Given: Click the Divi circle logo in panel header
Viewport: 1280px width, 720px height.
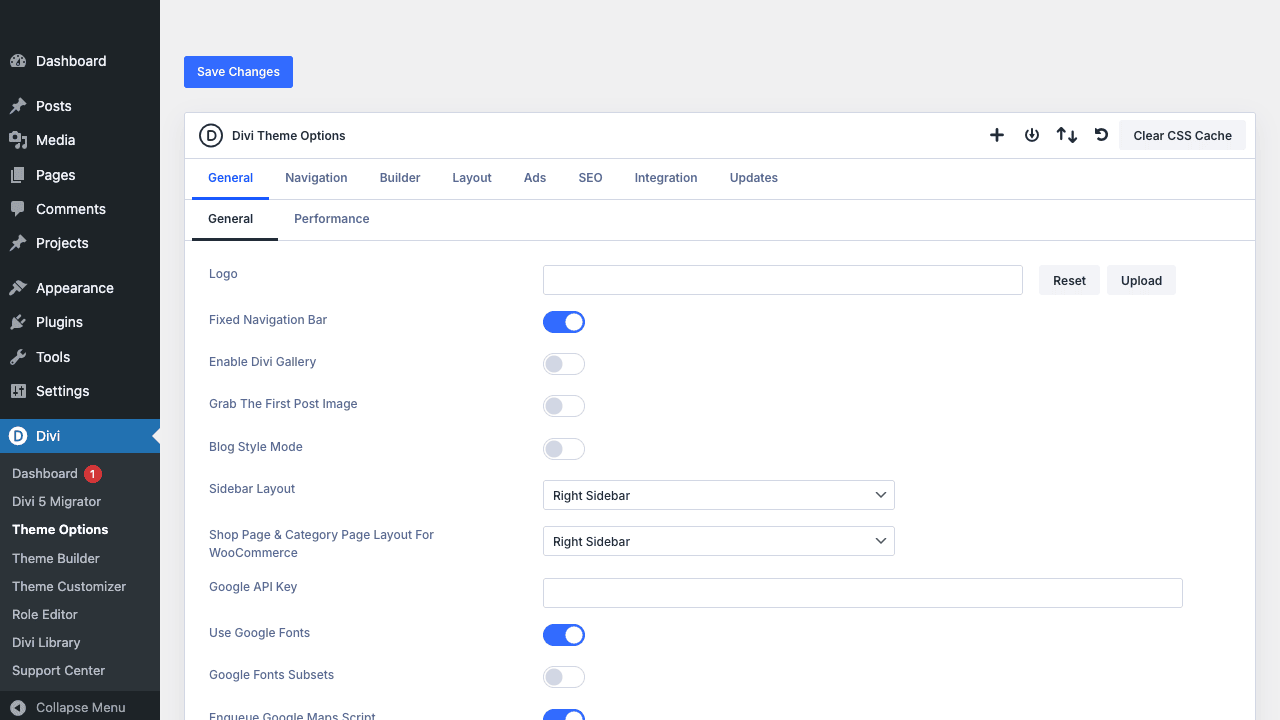Looking at the screenshot, I should pos(210,136).
